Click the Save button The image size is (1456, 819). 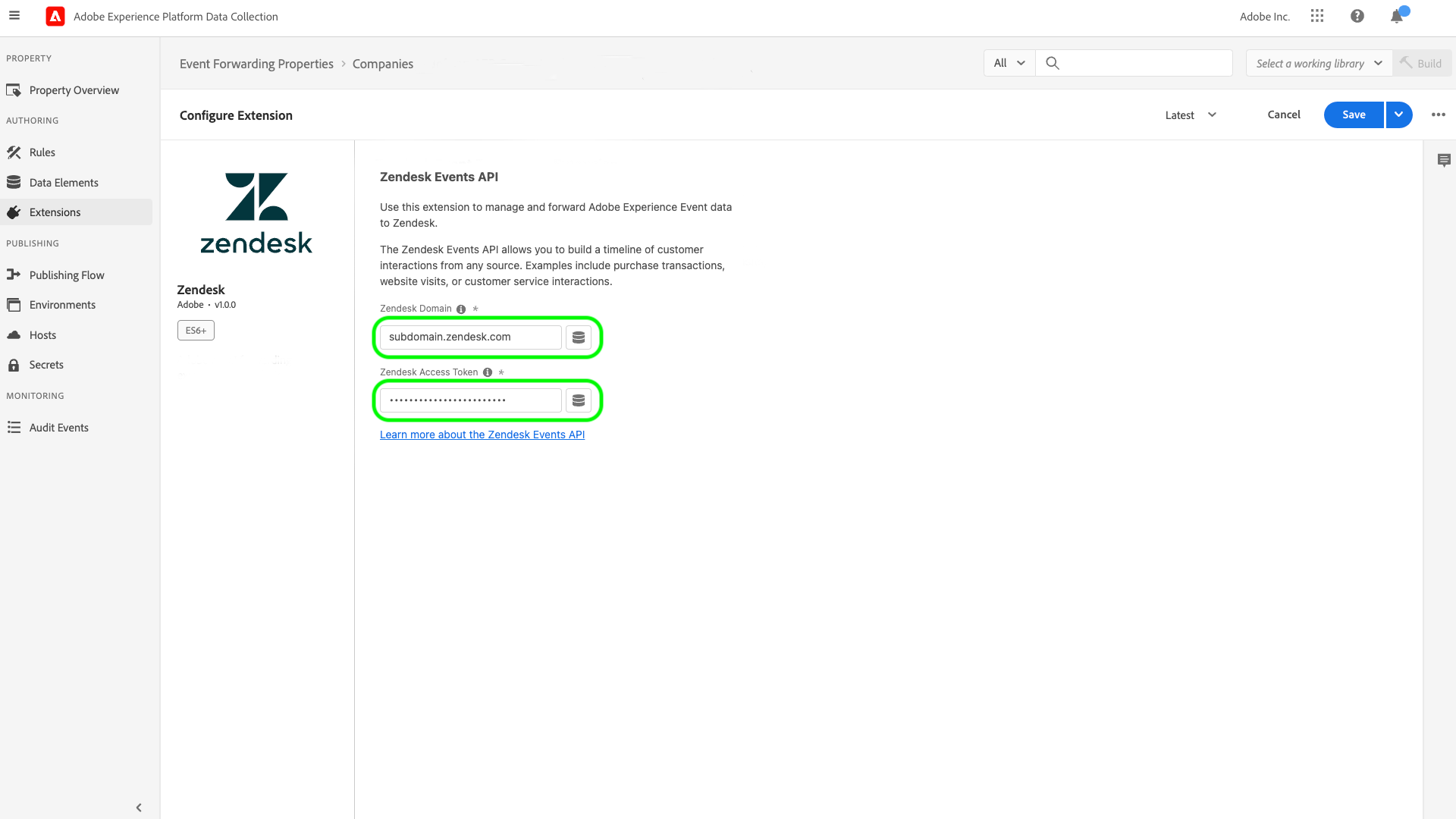point(1354,115)
